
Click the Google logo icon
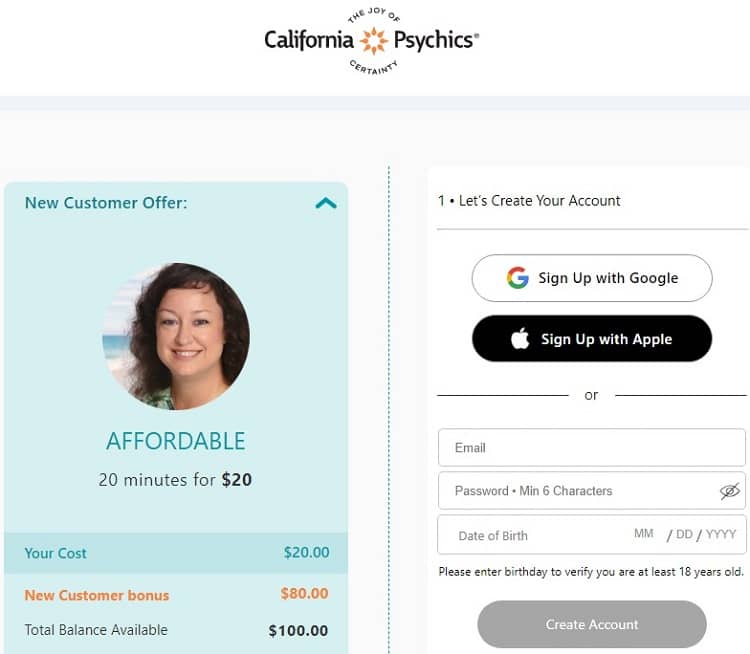[517, 278]
